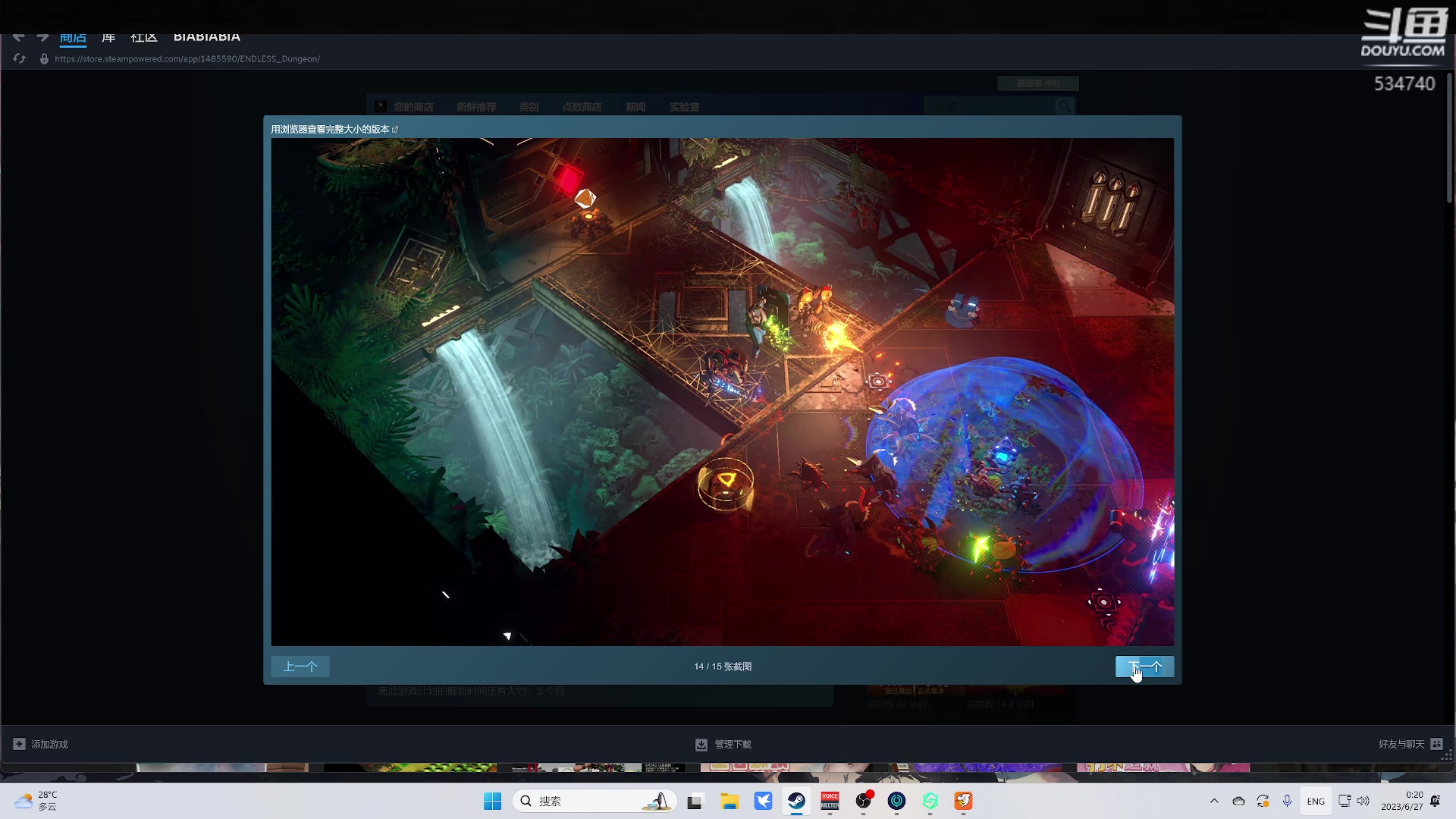Open 好友与聊天 (Friends & Chat)
This screenshot has width=1456, height=819.
click(1401, 744)
